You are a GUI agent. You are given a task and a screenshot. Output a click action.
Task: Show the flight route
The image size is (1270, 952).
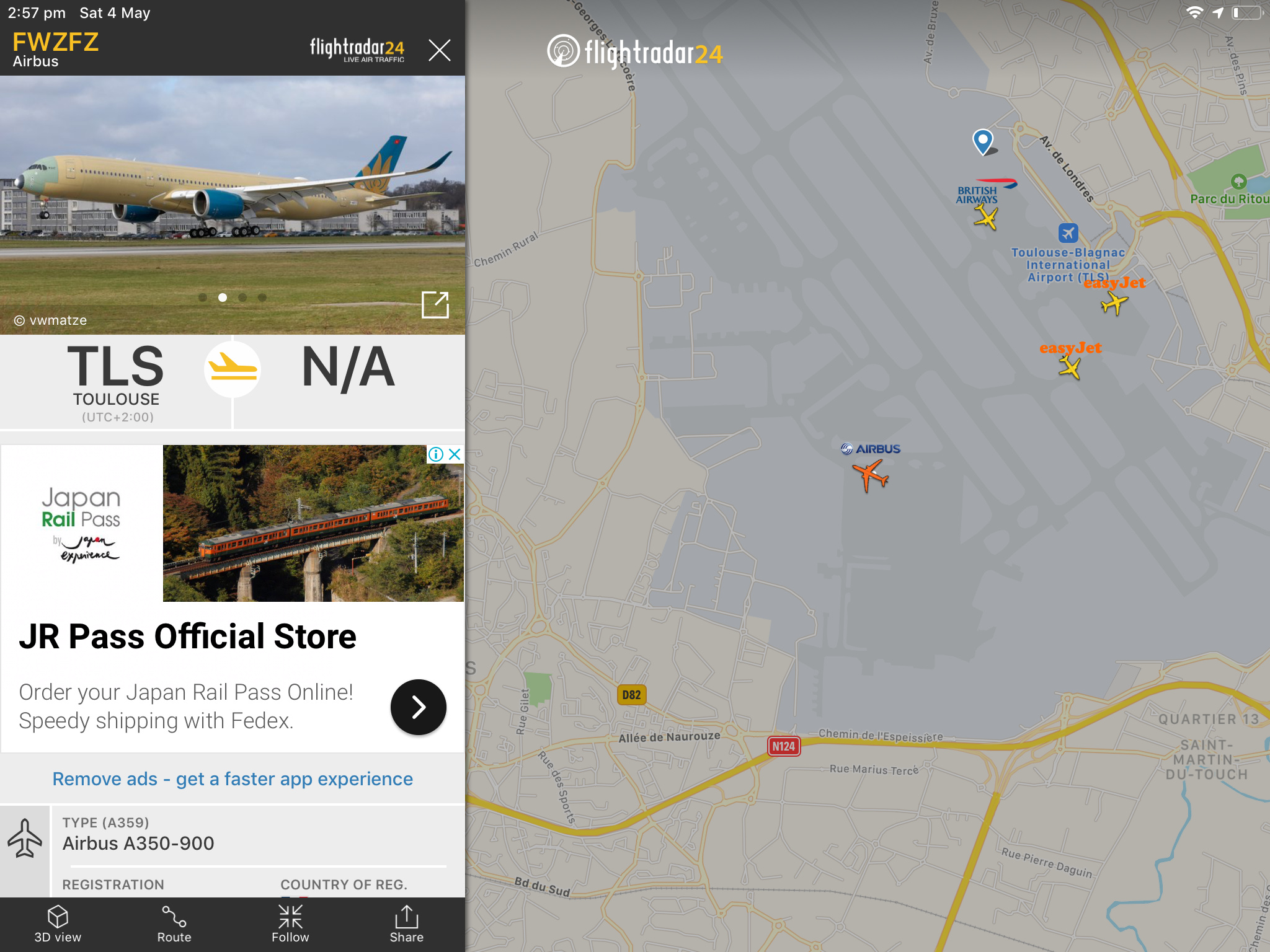pos(174,924)
